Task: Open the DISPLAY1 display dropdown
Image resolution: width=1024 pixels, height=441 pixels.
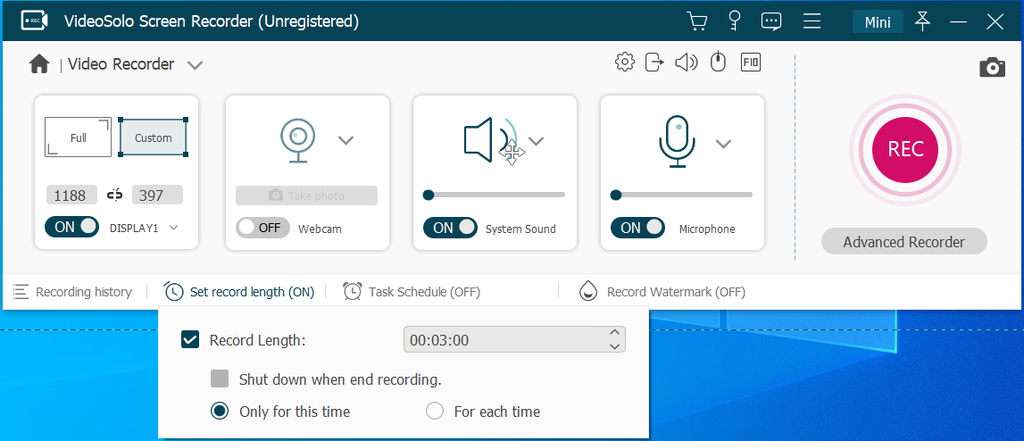Action: tap(173, 227)
